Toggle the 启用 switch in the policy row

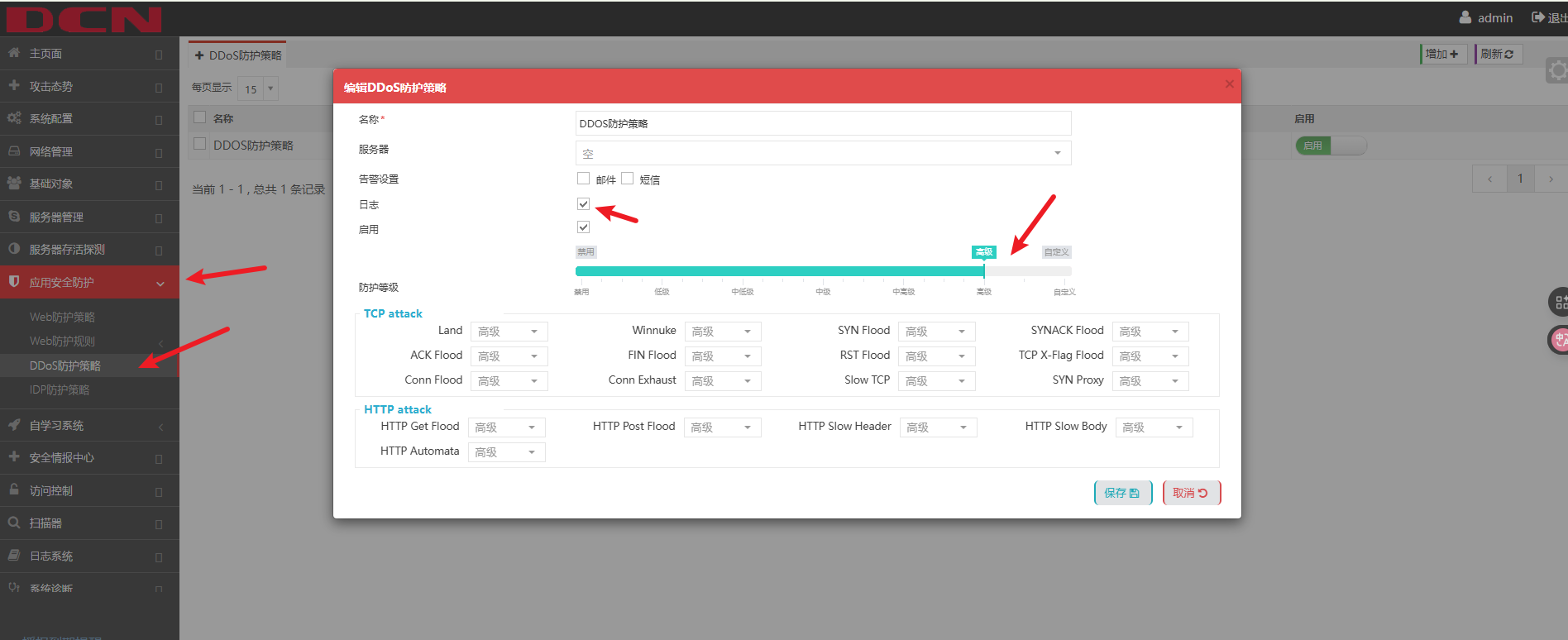pos(1331,146)
